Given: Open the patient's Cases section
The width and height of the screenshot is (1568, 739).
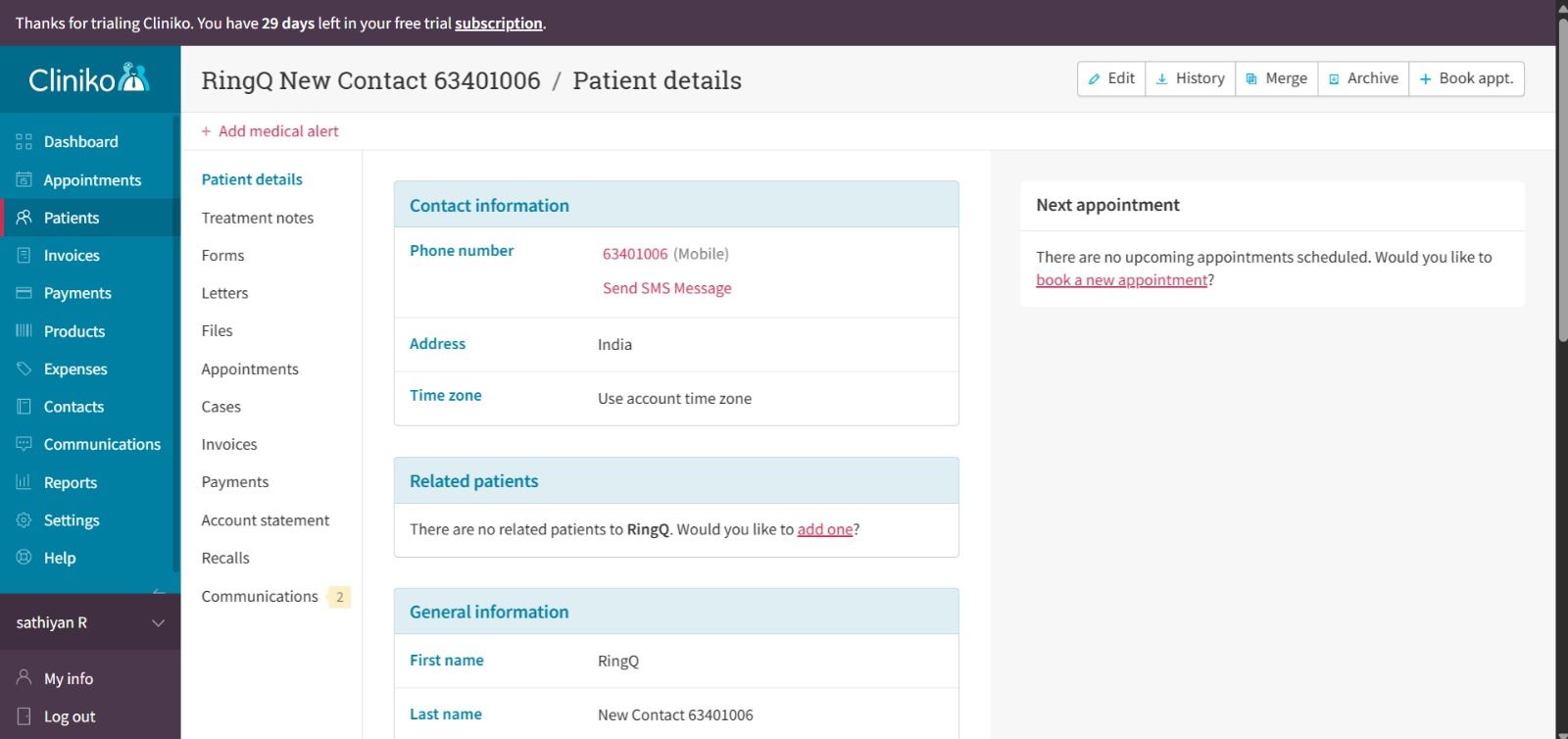Looking at the screenshot, I should click(220, 407).
